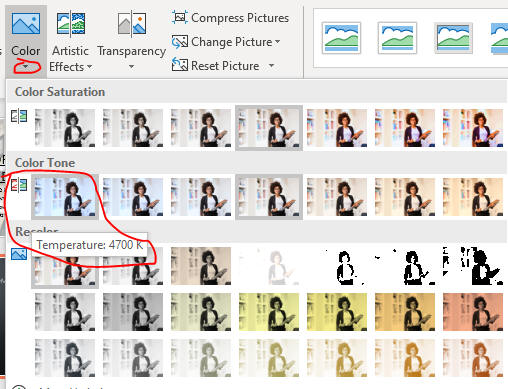The height and width of the screenshot is (389, 508).
Task: Select warmest Color Tone thumbnail at row end
Action: click(473, 197)
